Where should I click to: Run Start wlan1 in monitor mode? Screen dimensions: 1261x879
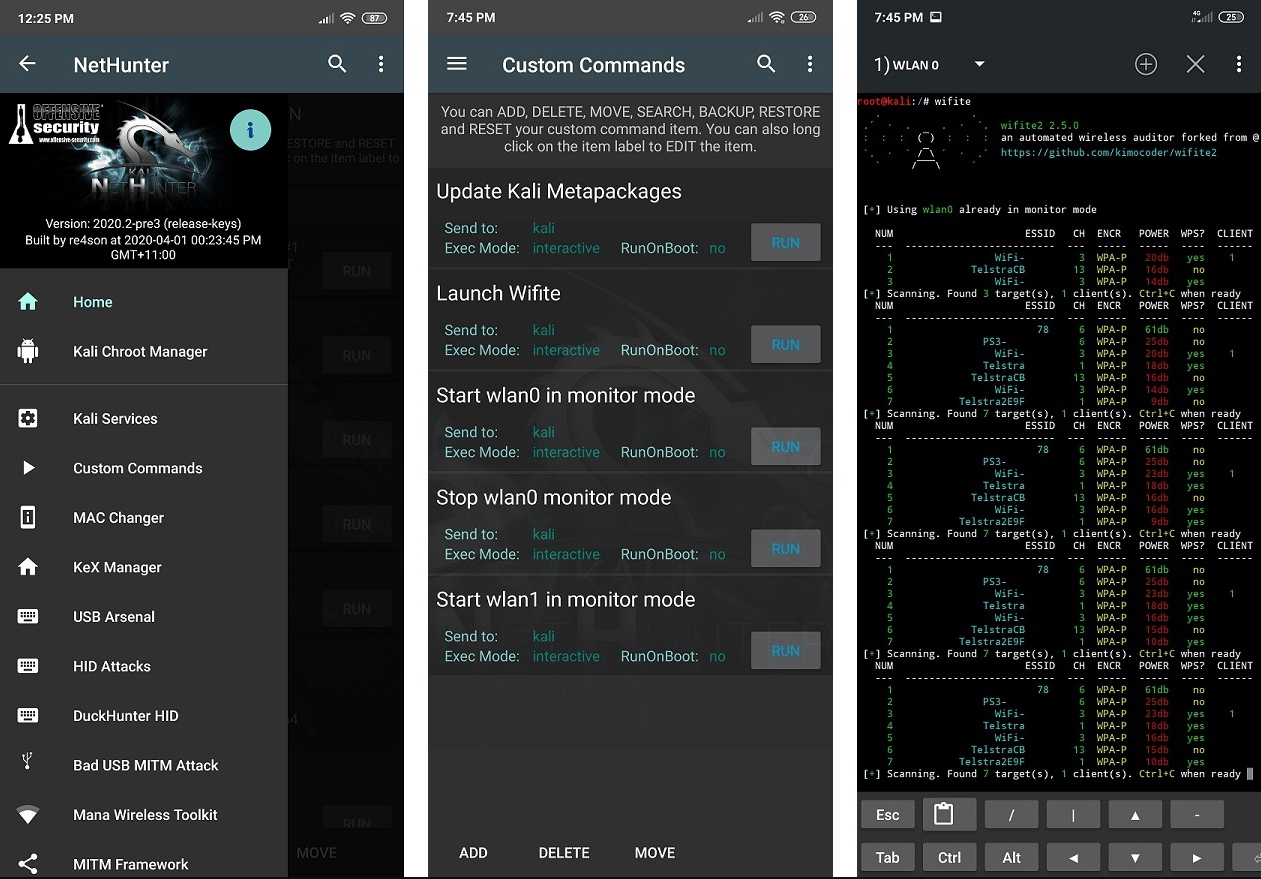click(x=786, y=651)
